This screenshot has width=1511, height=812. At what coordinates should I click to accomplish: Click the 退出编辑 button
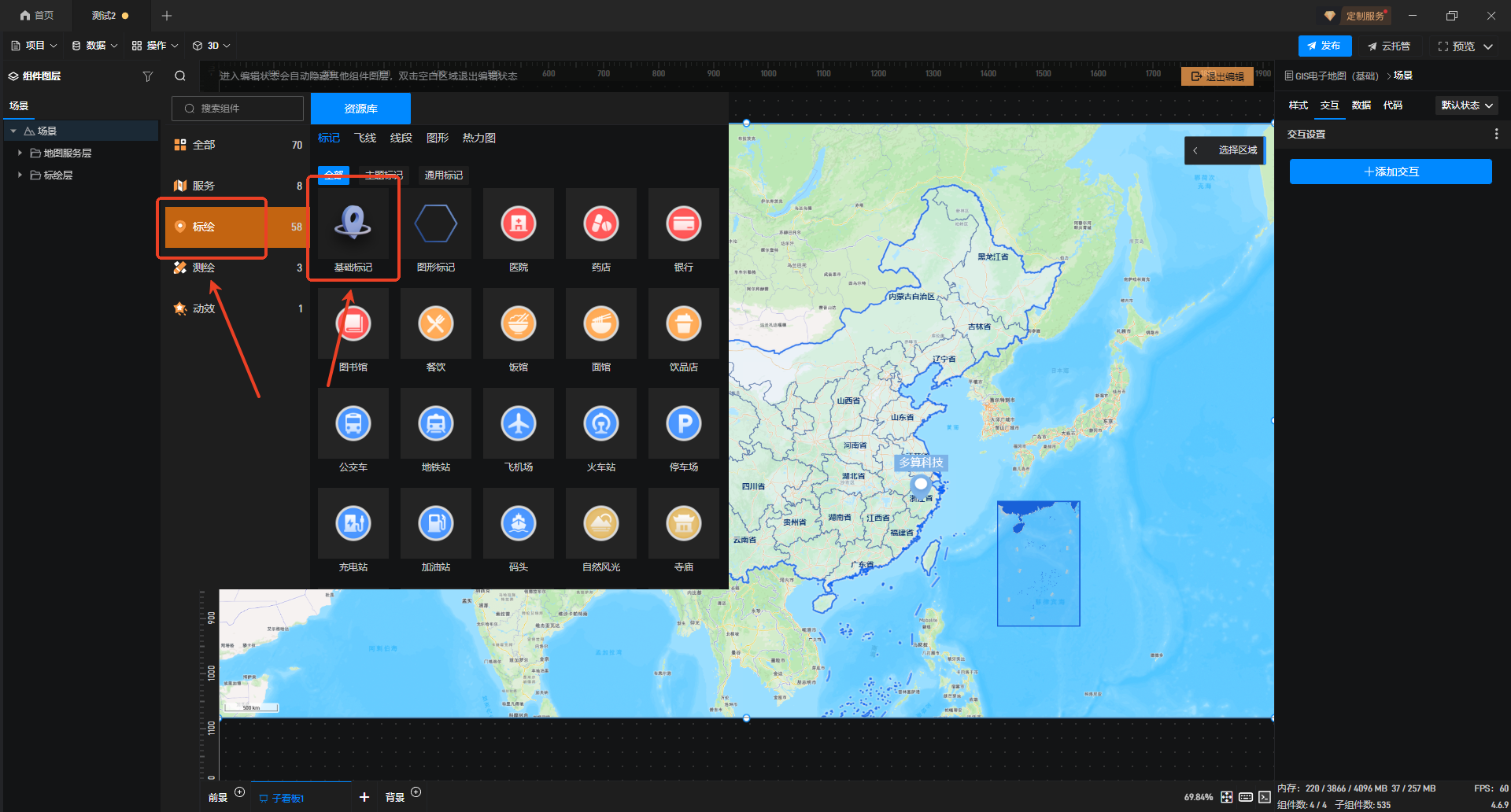click(x=1217, y=76)
